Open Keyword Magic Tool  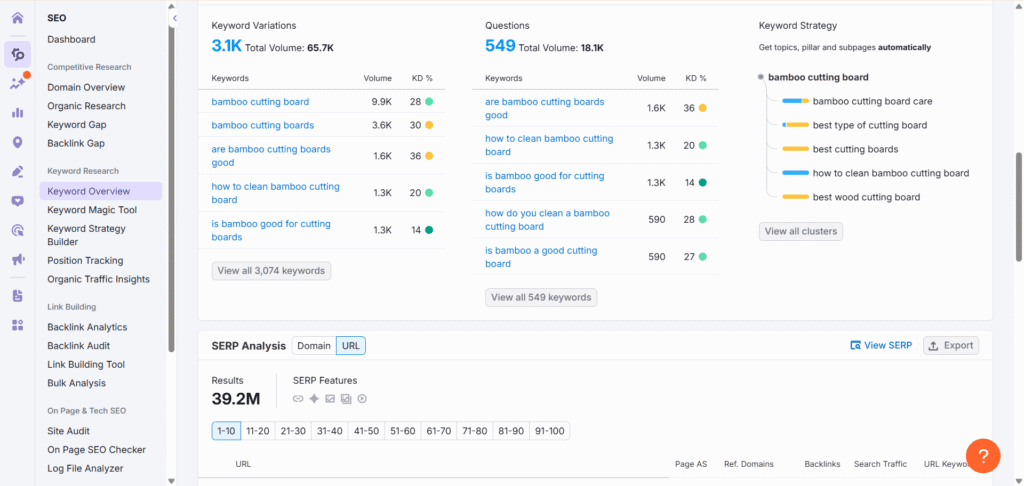92,210
